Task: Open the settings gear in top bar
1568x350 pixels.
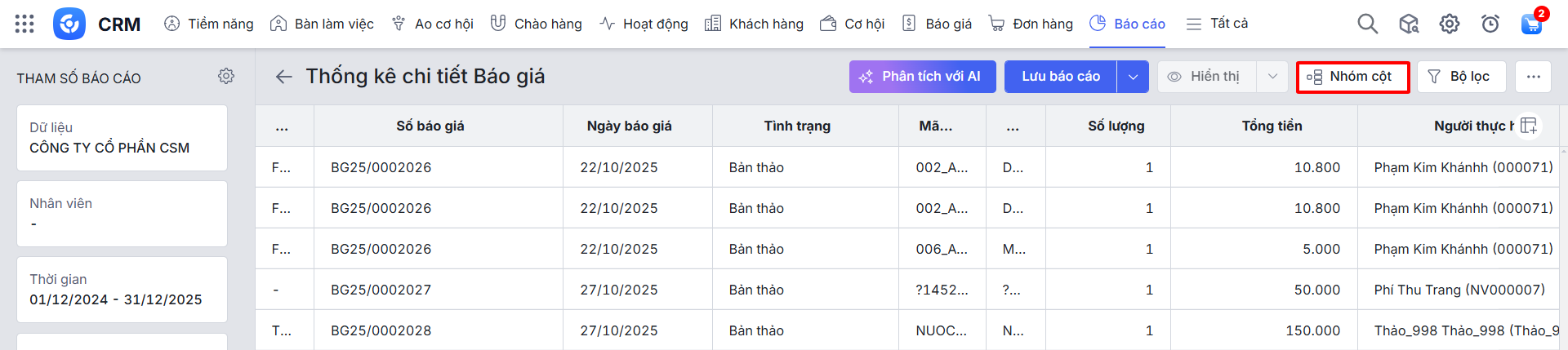Action: [1449, 24]
